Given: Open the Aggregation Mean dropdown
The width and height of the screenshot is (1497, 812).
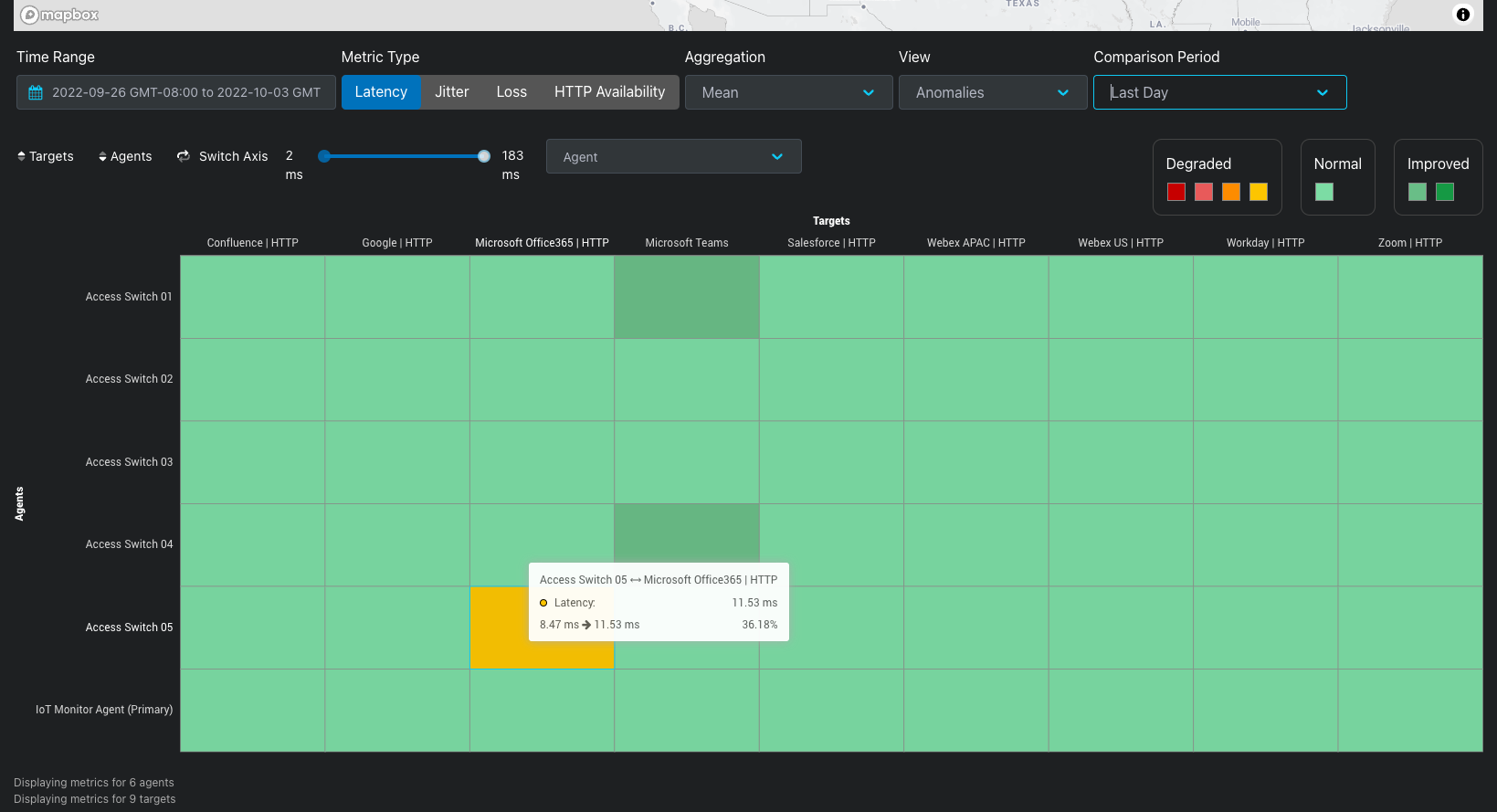Looking at the screenshot, I should click(x=788, y=92).
